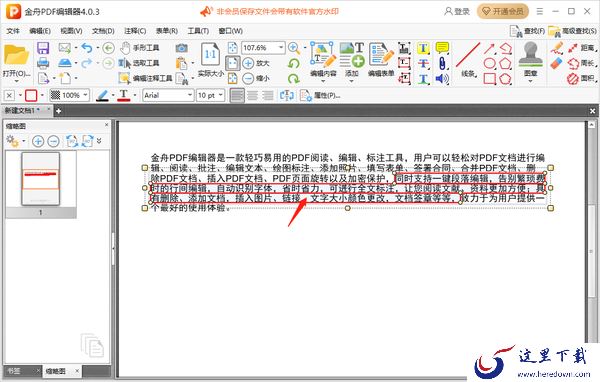Click the highlight fill color pen swatch
This screenshot has height=382, width=600.
pos(102,95)
